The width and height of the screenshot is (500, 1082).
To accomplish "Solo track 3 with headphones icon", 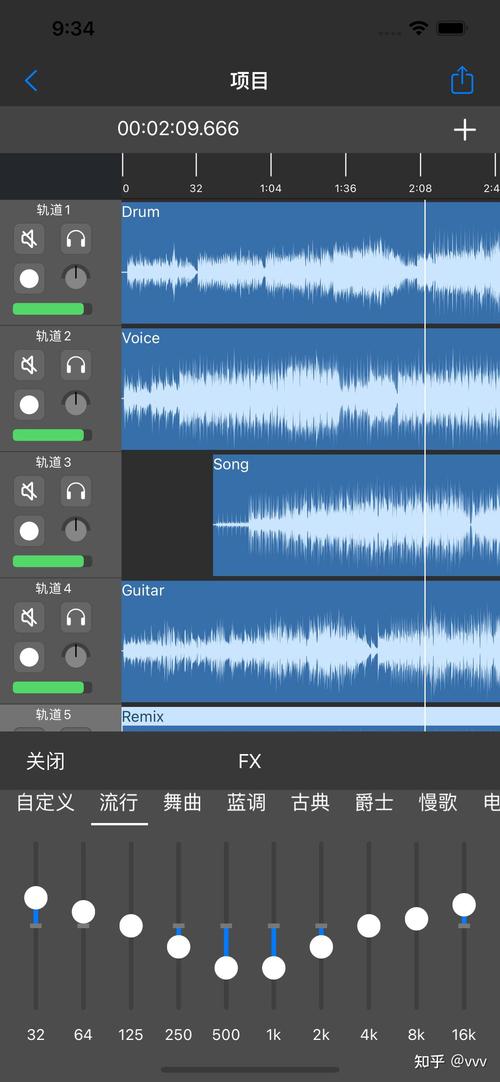I will click(x=76, y=491).
